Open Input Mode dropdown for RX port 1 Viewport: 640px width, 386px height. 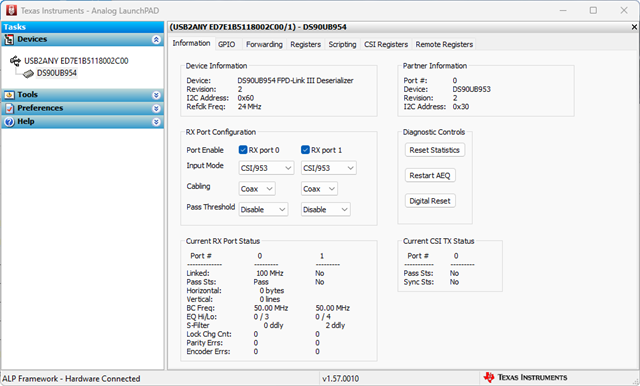(x=329, y=168)
